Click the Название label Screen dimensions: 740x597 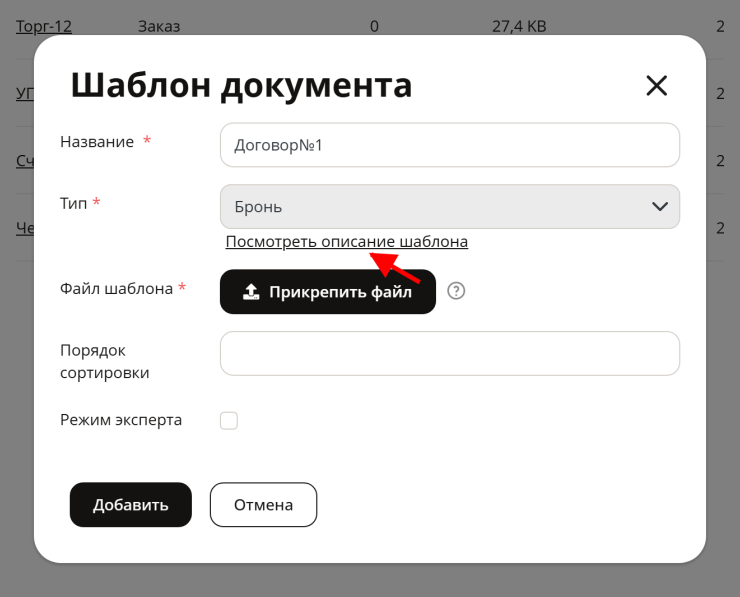click(x=97, y=142)
